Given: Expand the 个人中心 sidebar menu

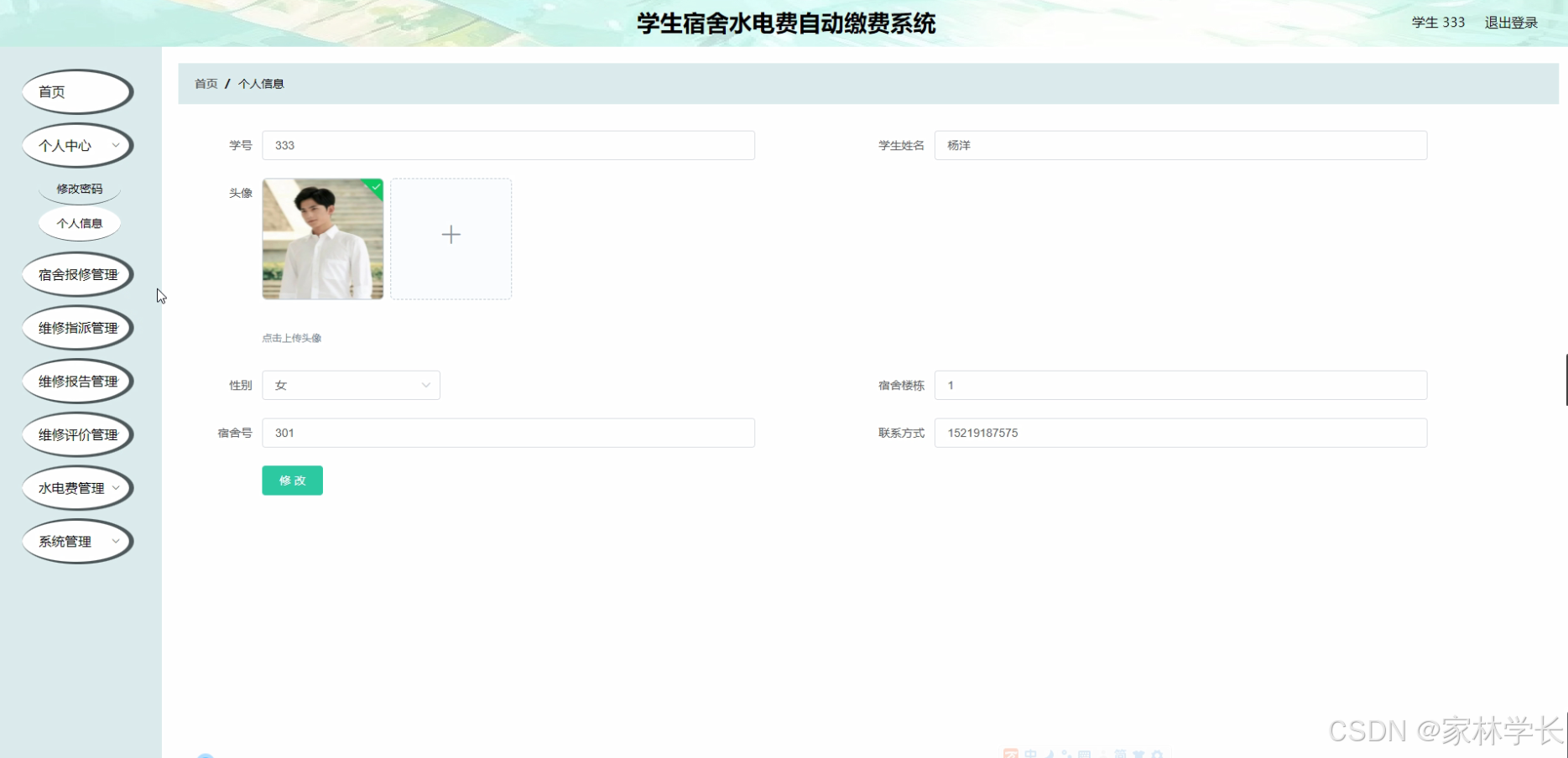Looking at the screenshot, I should click(76, 145).
